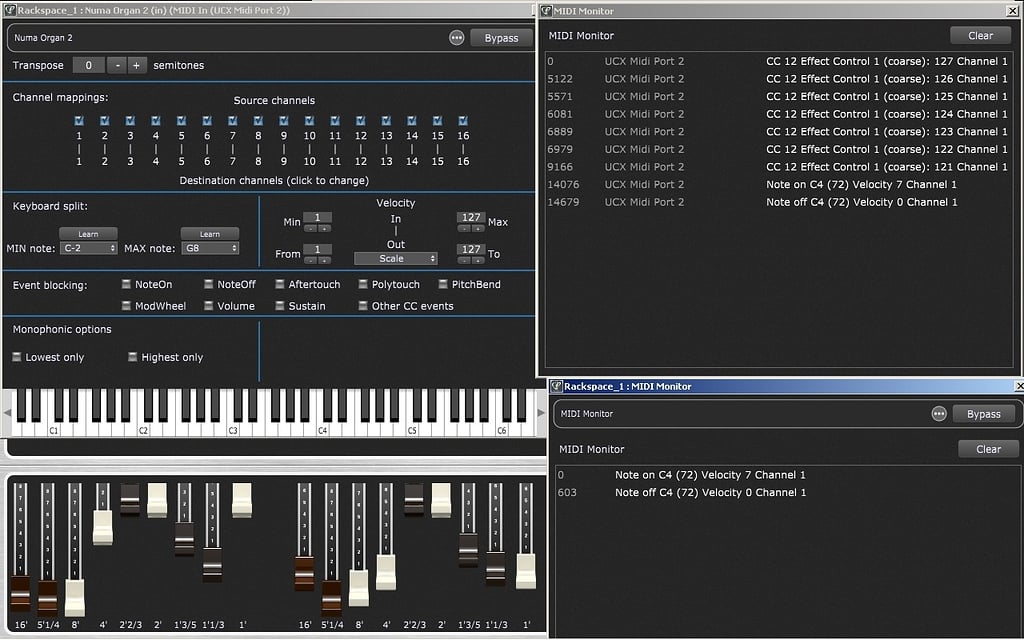This screenshot has width=1024, height=640.
Task: Enable the Lowest only monophonic option
Action: (17, 357)
